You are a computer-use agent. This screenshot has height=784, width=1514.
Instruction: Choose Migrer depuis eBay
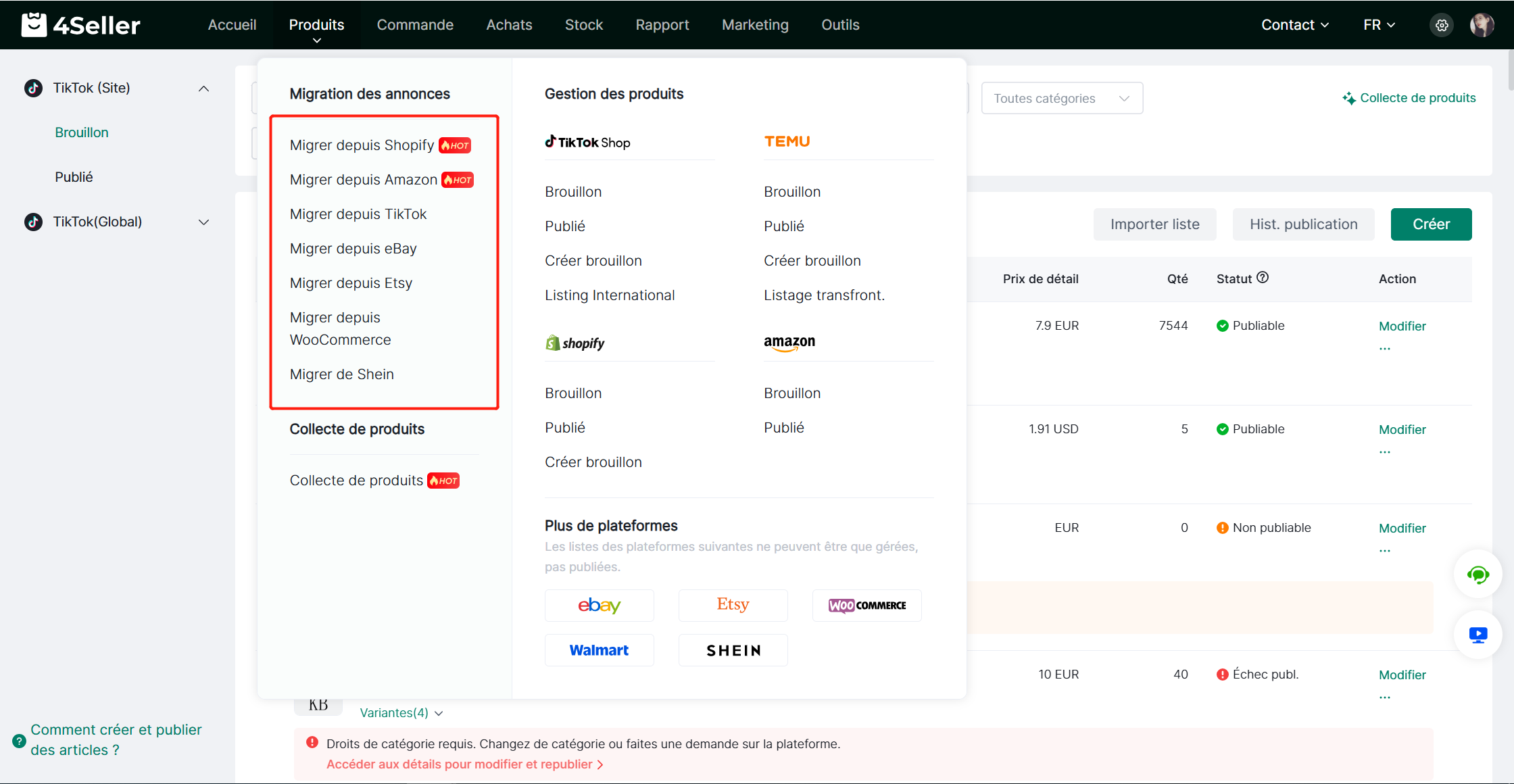353,249
